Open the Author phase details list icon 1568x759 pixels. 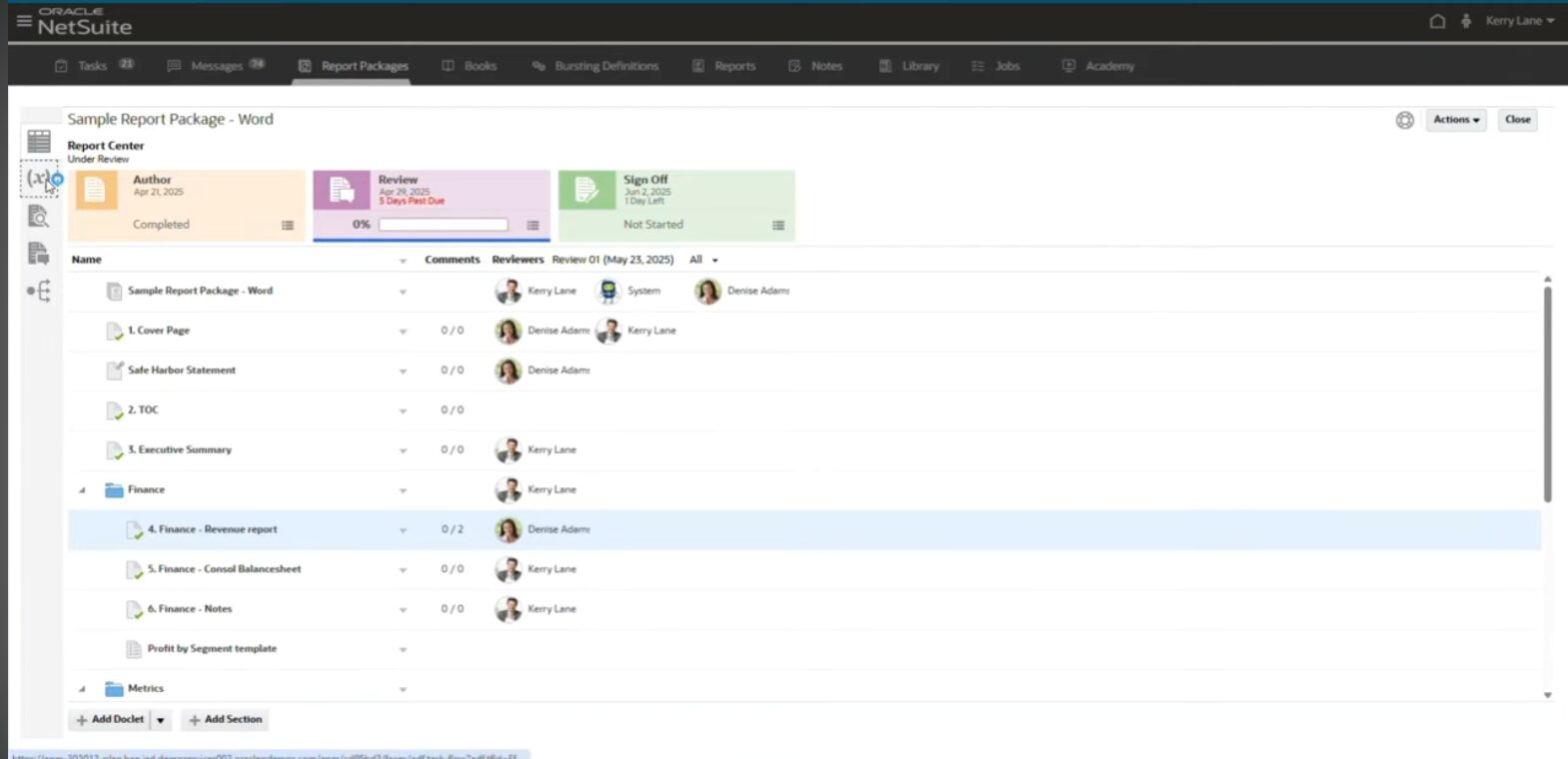tap(288, 226)
